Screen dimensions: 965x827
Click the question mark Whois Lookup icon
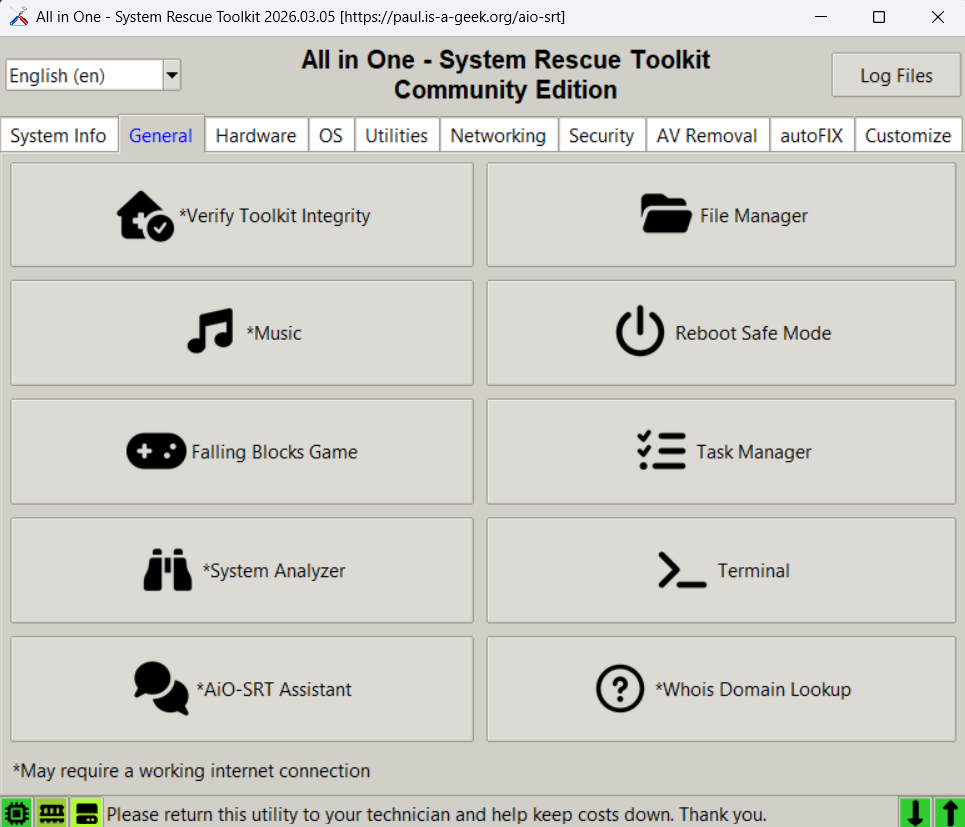coord(620,689)
